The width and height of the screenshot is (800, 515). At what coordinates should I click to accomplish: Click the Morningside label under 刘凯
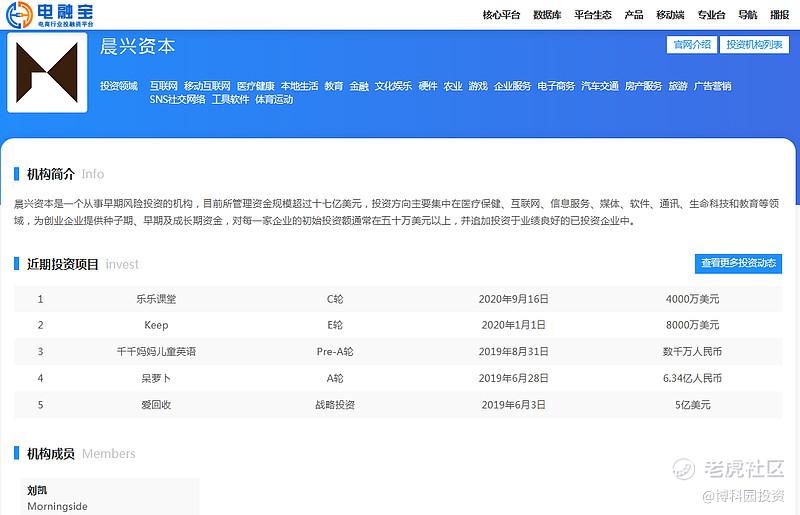coord(57,506)
